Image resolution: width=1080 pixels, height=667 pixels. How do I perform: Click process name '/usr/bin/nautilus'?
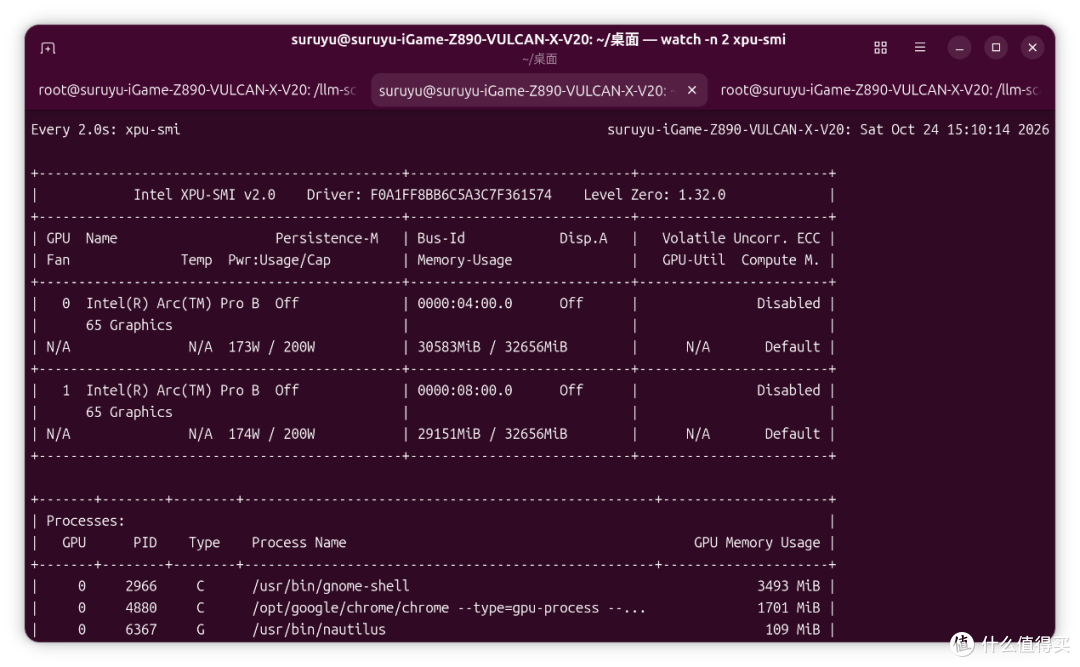(x=319, y=630)
